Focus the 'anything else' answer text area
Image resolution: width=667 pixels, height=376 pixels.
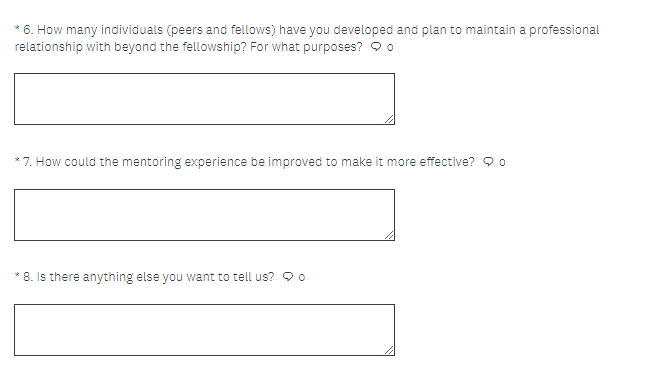(205, 330)
